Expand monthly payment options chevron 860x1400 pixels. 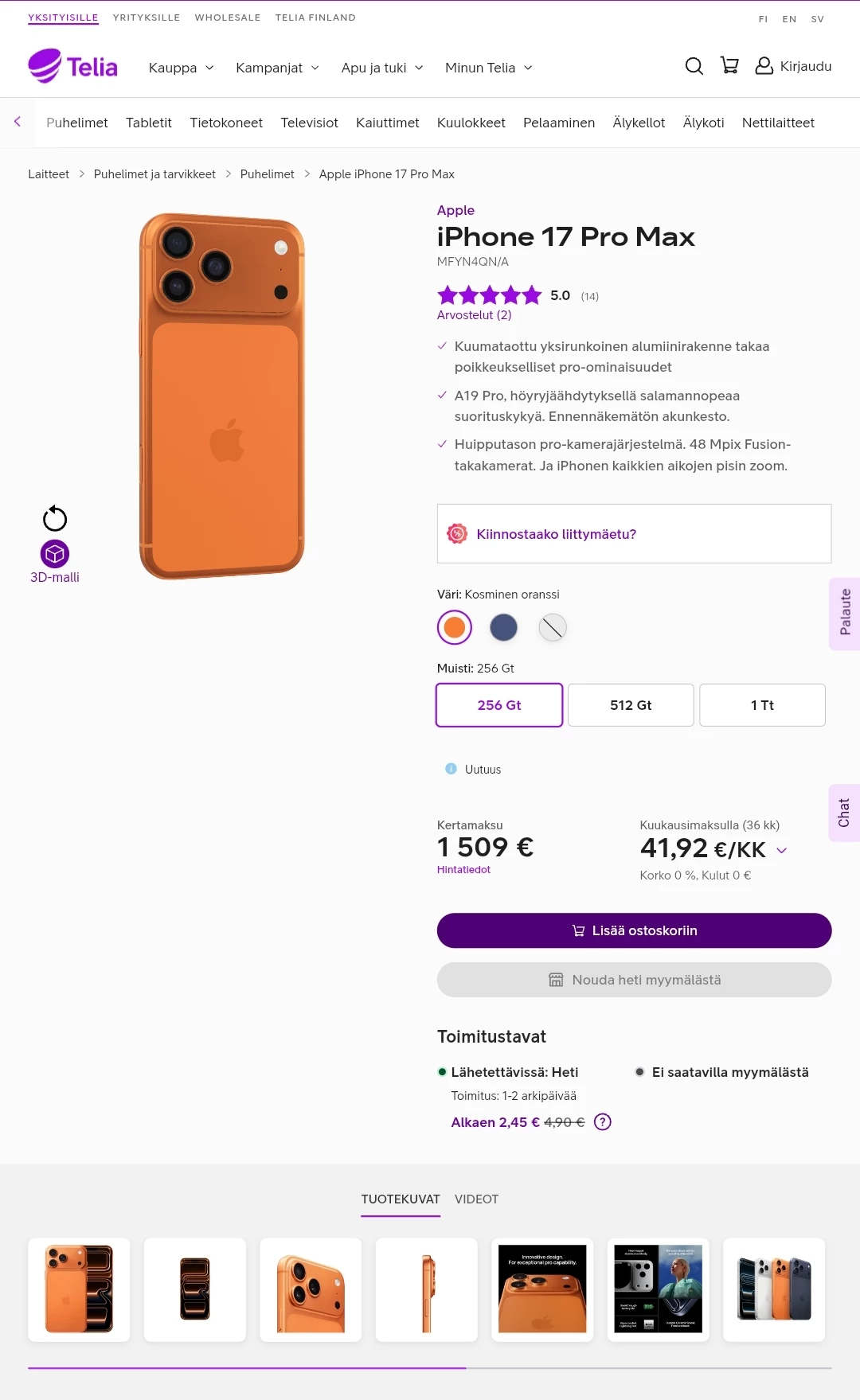tap(782, 850)
